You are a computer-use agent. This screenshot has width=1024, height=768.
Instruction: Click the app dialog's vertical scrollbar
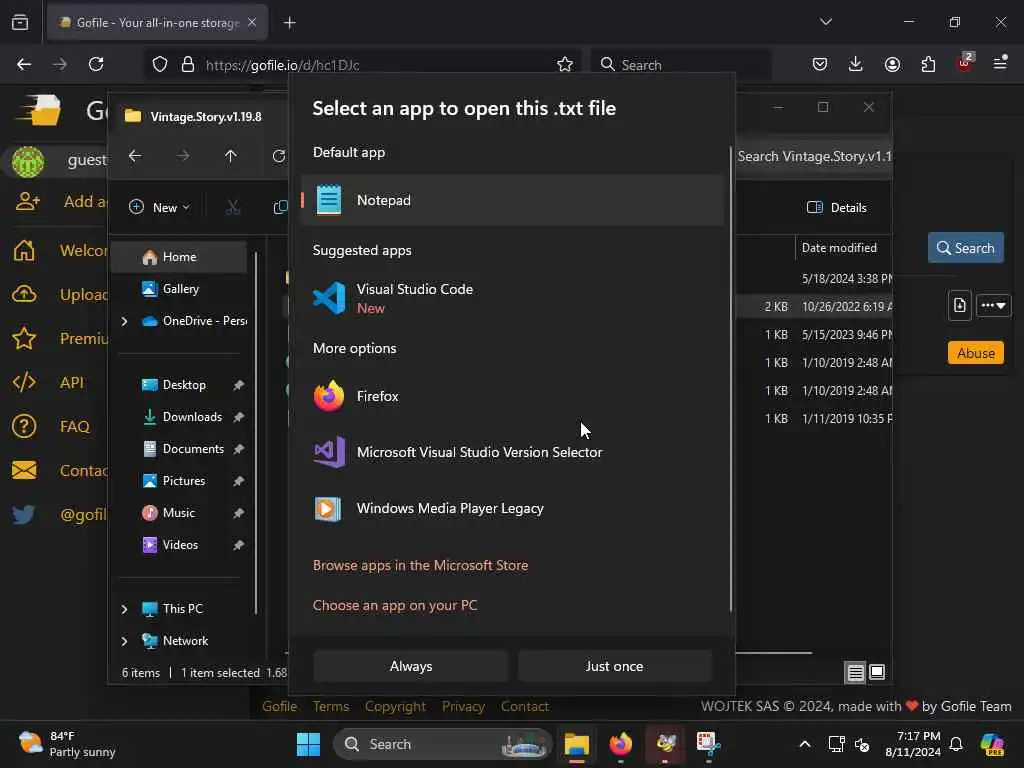coord(731,379)
